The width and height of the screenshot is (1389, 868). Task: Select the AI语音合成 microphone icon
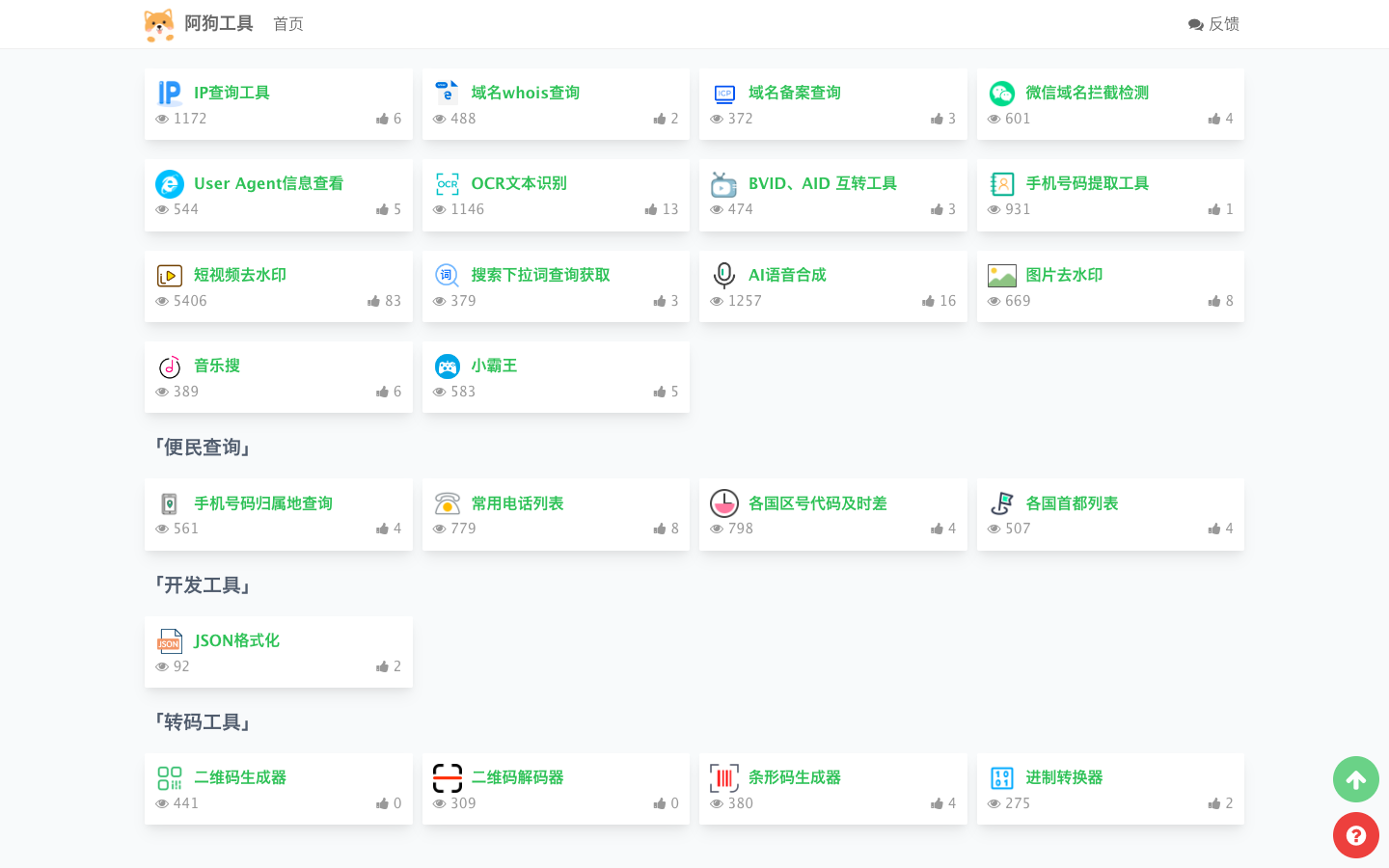click(723, 275)
